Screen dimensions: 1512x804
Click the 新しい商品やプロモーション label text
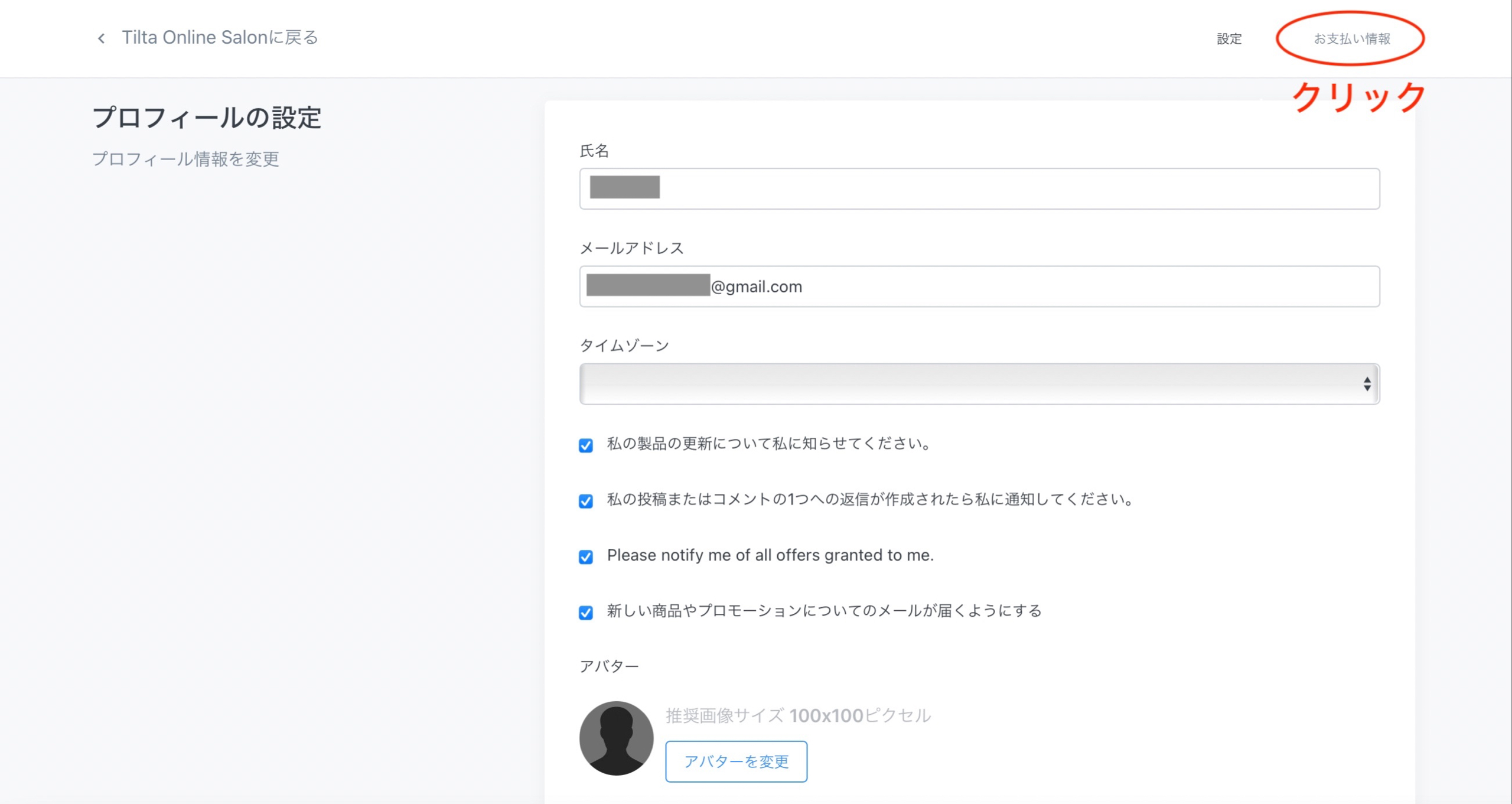tap(824, 611)
